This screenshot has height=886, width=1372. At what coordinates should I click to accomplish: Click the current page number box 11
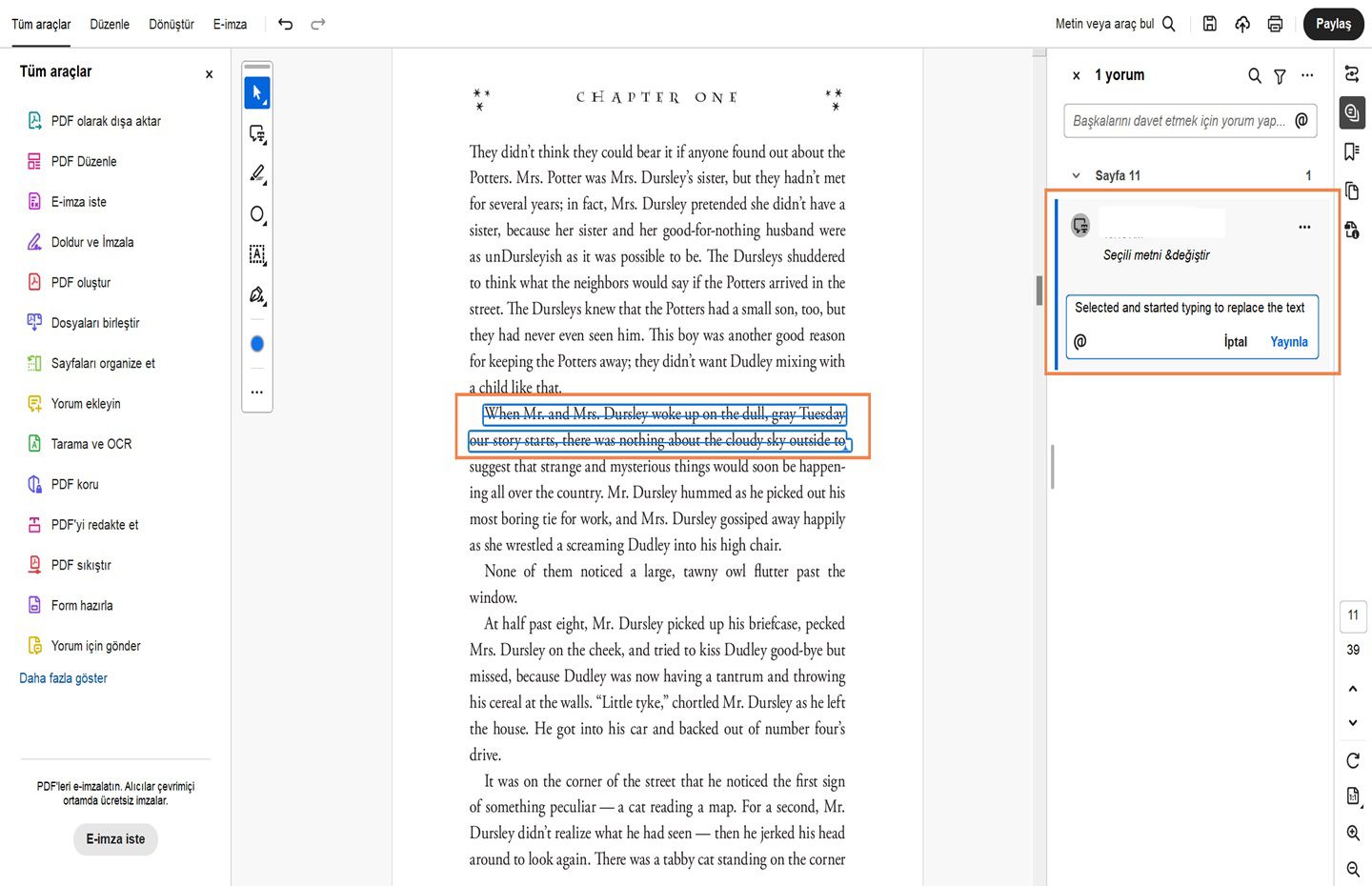tap(1353, 615)
